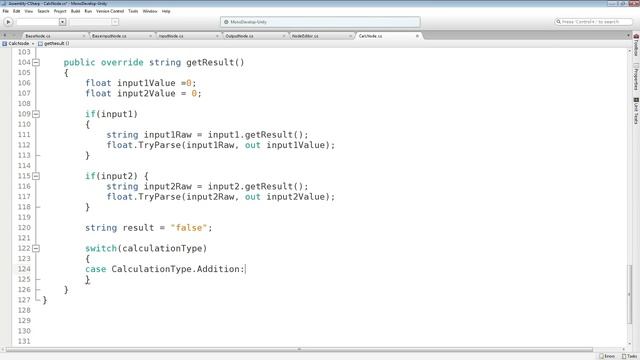This screenshot has width=640, height=360.
Task: Click on 'CalculationType.Addition:' in line 124
Action: [x=178, y=269]
